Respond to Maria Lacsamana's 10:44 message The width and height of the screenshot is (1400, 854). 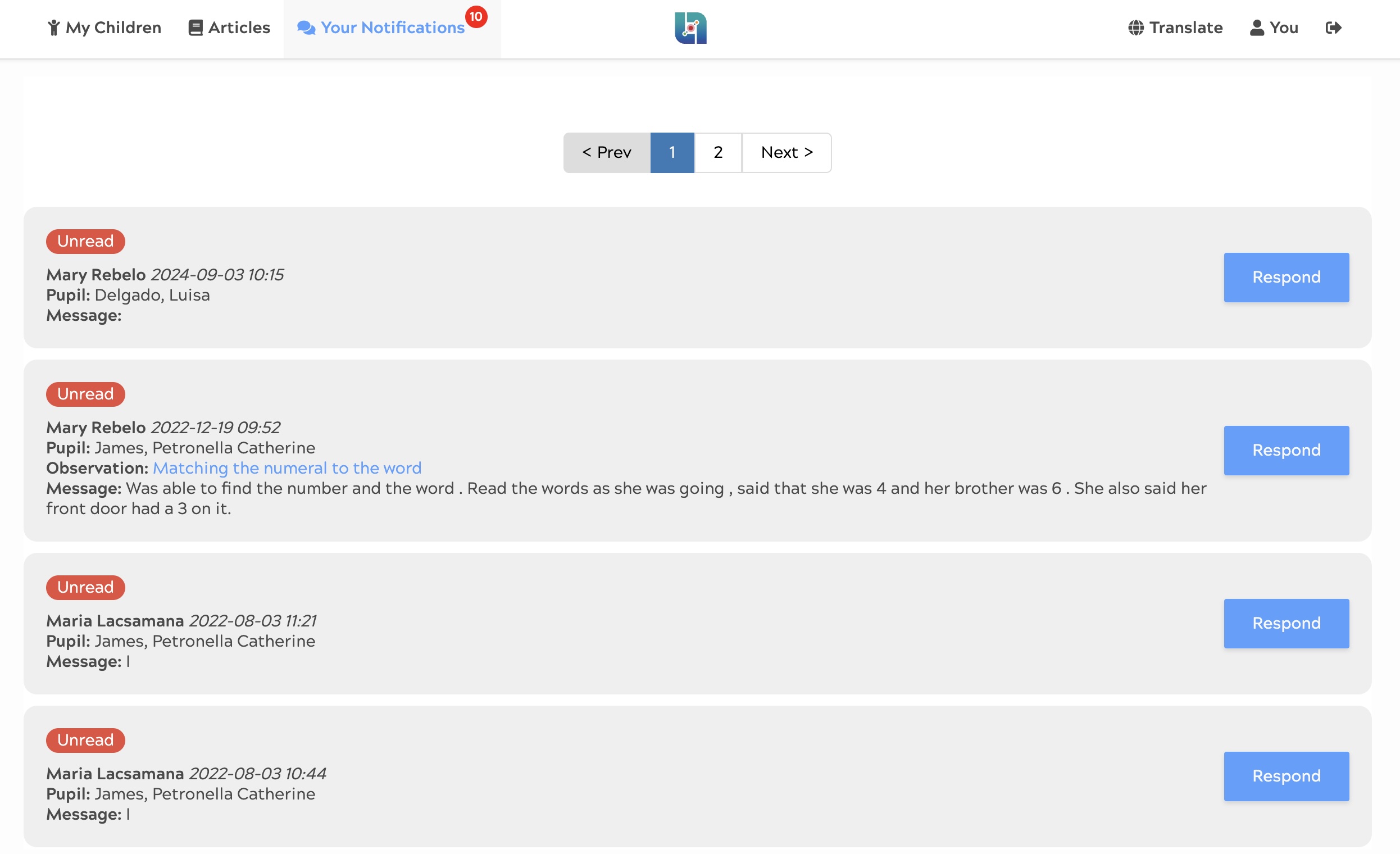click(x=1286, y=776)
